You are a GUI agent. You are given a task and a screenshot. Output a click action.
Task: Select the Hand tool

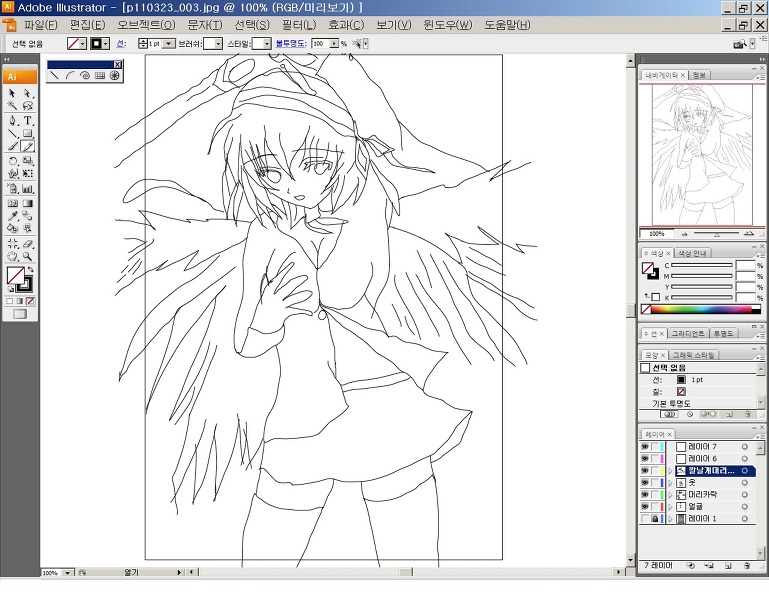pyautogui.click(x=12, y=256)
